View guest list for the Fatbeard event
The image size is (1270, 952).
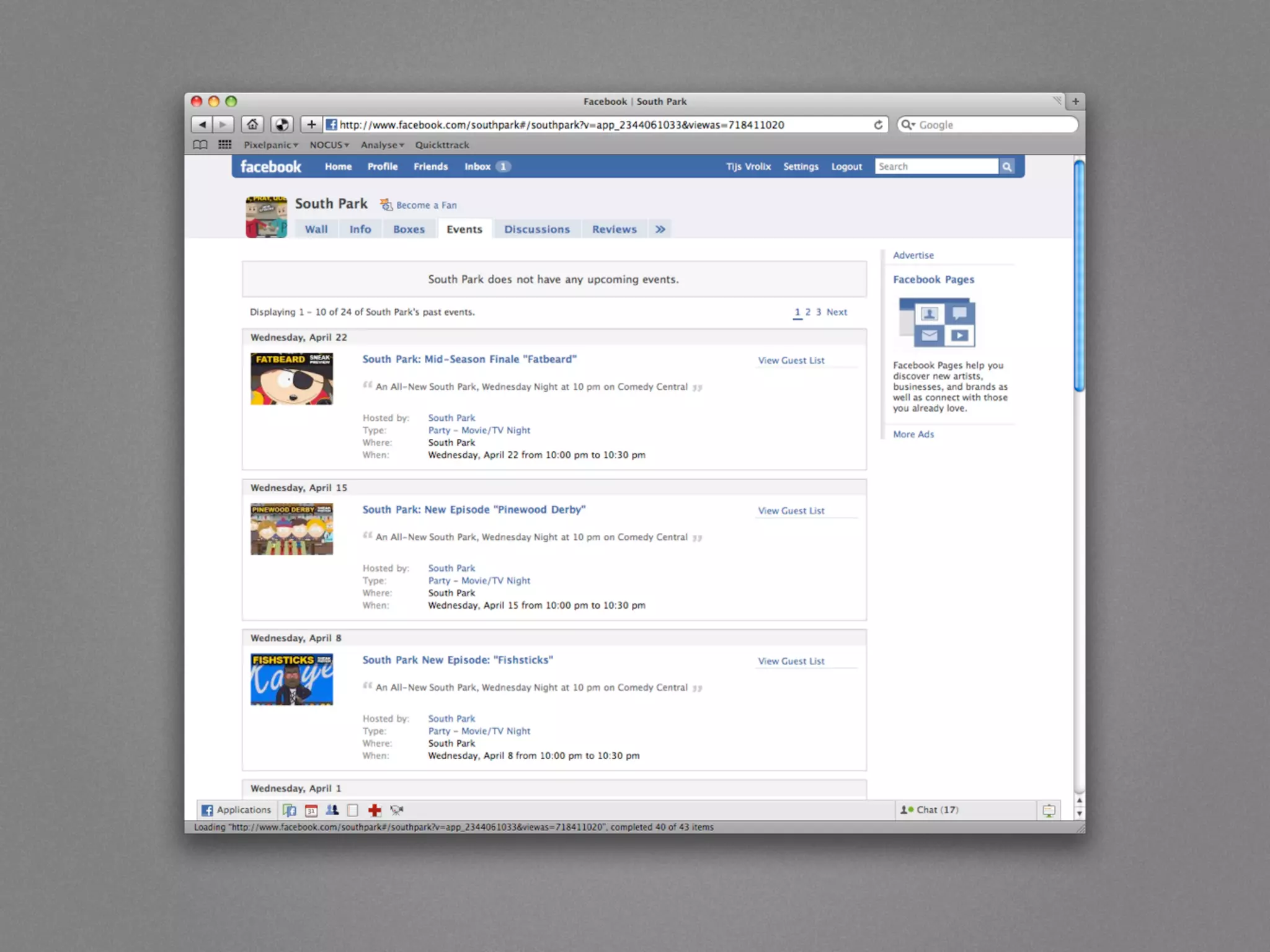point(791,360)
